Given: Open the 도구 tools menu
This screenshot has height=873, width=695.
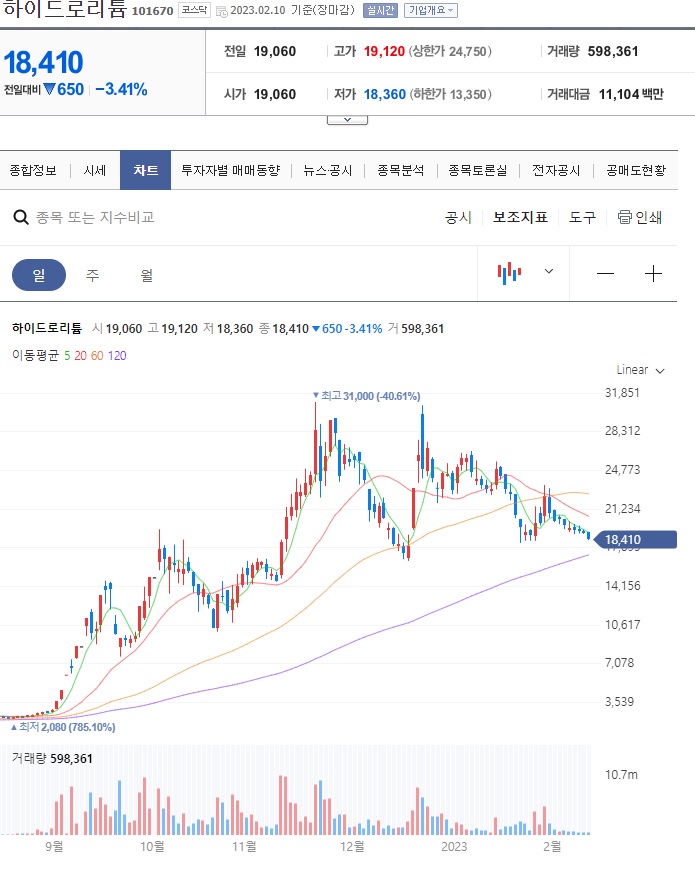Looking at the screenshot, I should [582, 217].
